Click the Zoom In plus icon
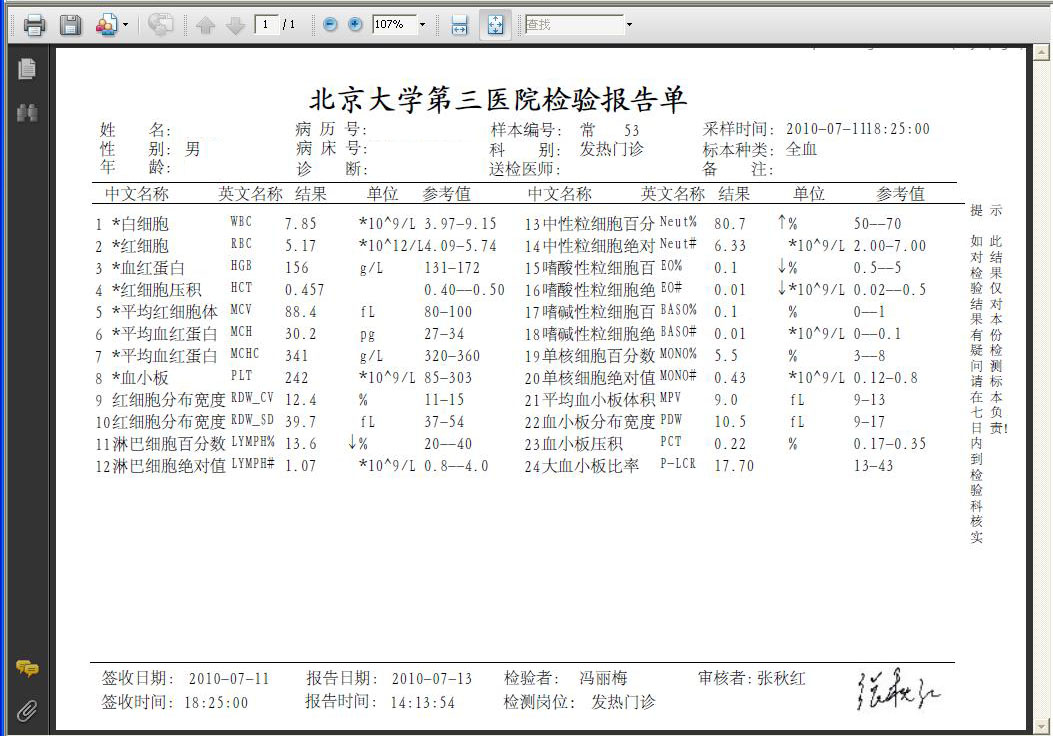The image size is (1053, 736). pos(356,24)
